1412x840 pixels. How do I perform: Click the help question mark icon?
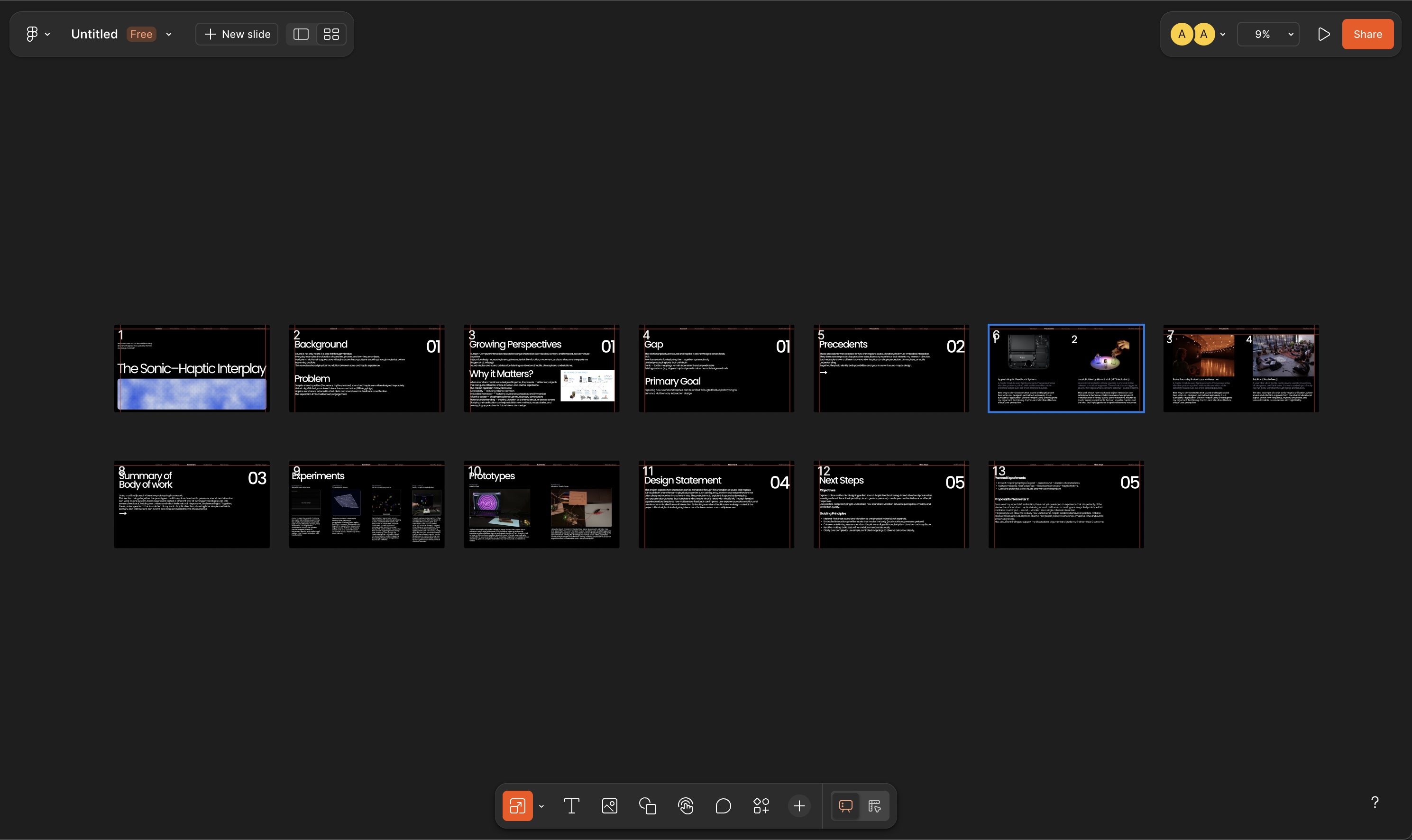pyautogui.click(x=1375, y=802)
